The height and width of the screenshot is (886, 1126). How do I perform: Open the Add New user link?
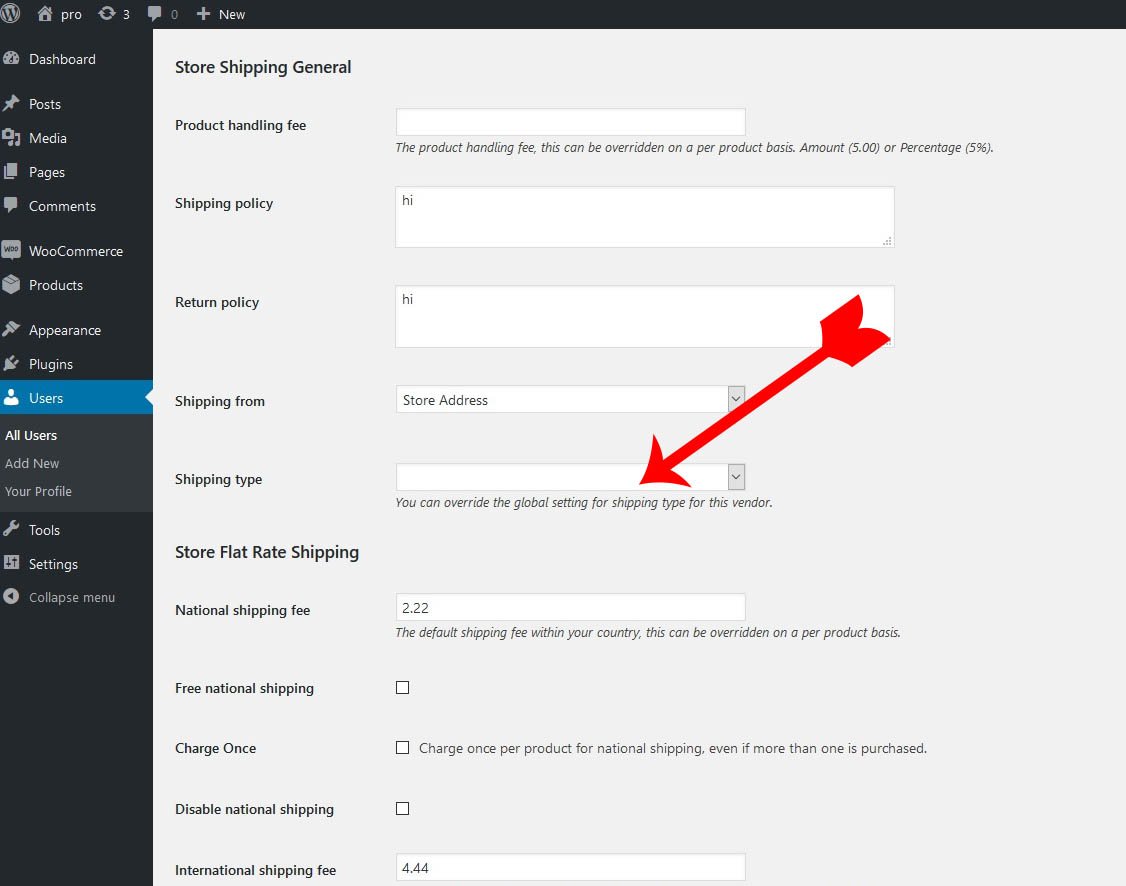pos(32,463)
